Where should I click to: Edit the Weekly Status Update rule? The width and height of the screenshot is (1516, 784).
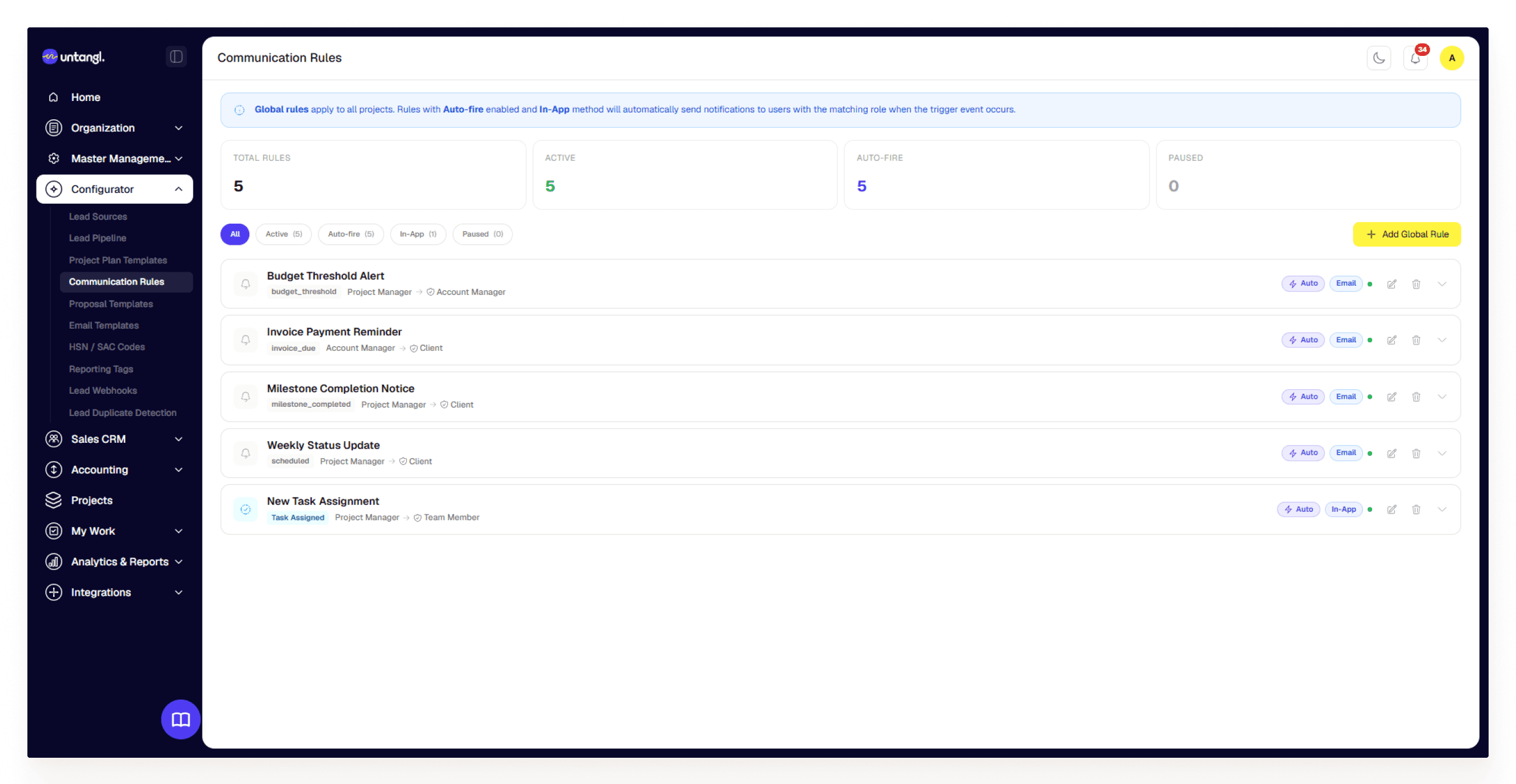[x=1391, y=454]
